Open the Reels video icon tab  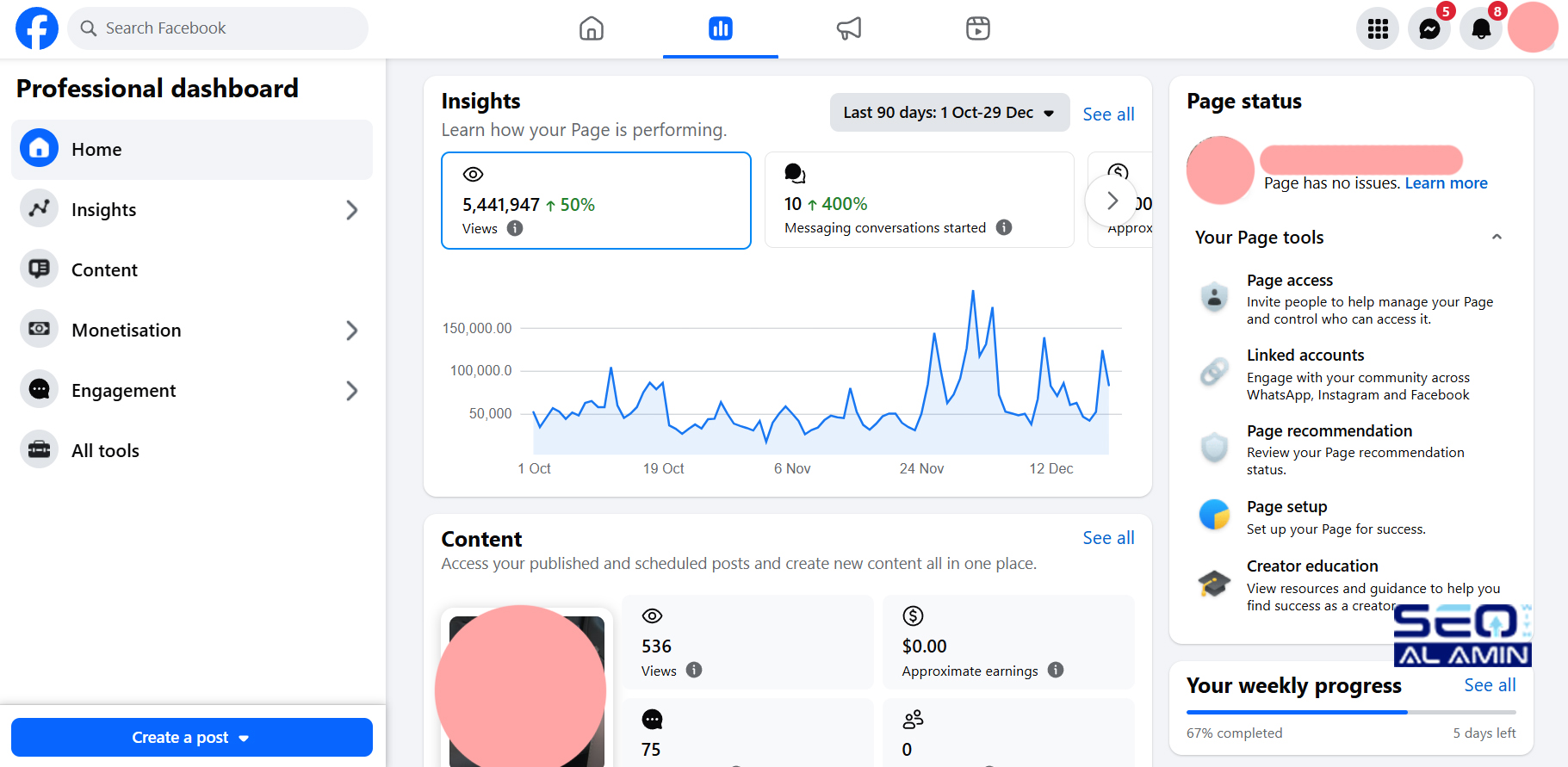point(978,28)
